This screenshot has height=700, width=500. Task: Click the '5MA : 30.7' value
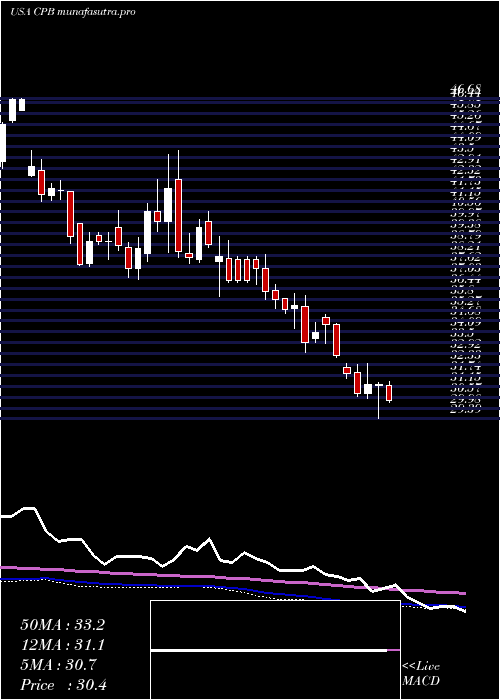click(58, 665)
